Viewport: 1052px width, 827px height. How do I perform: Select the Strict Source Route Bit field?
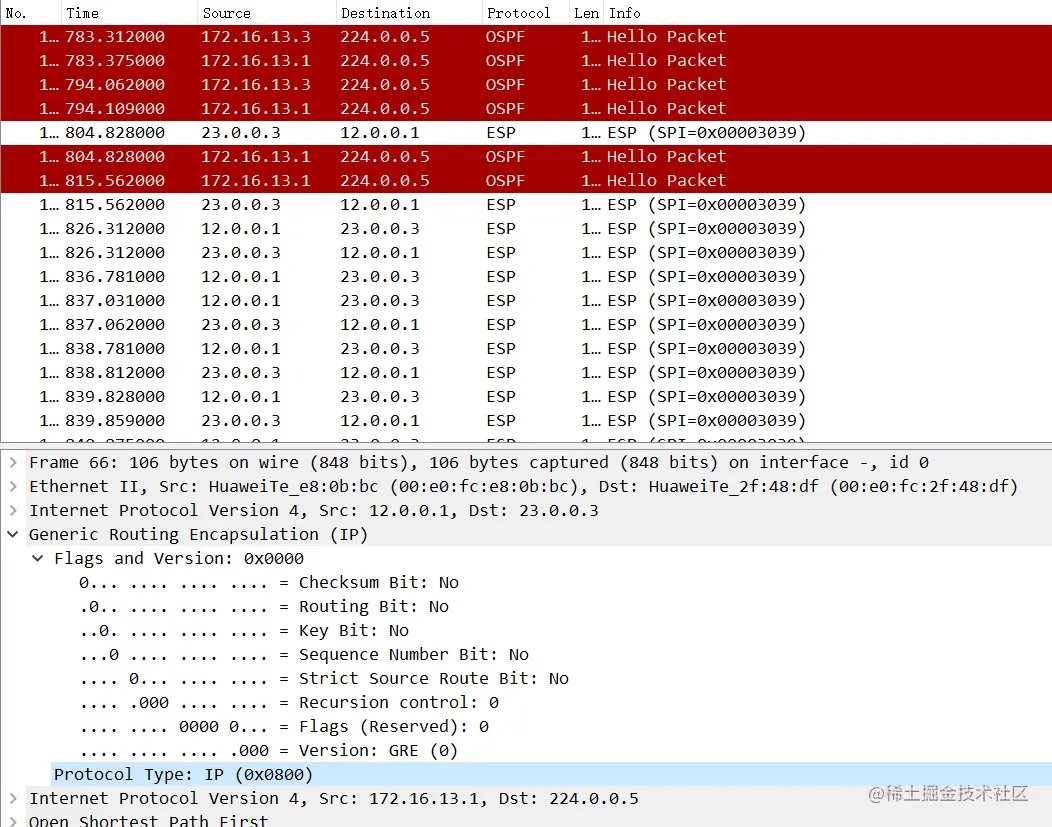coord(324,679)
